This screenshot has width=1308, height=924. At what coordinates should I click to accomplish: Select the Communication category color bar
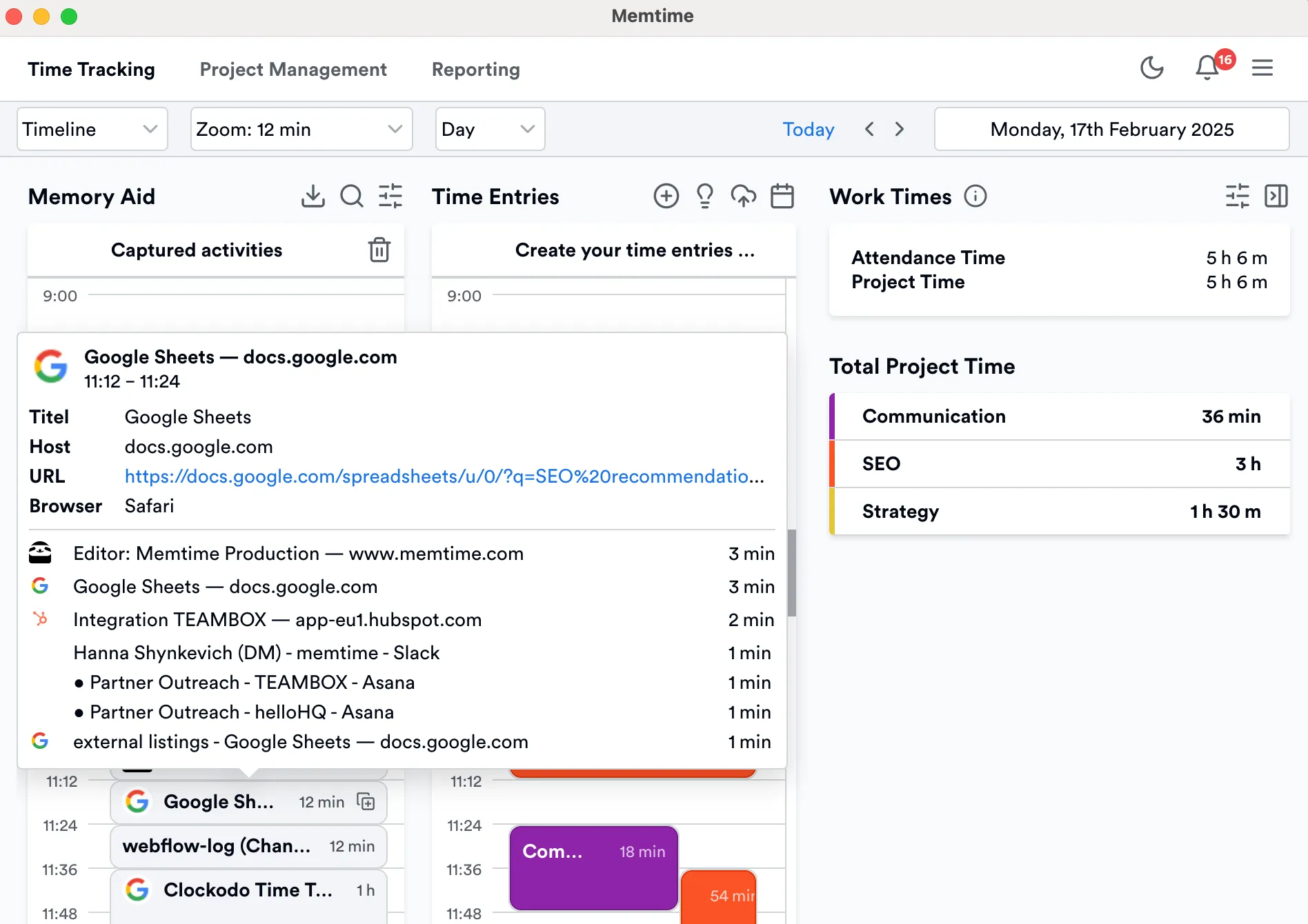(833, 416)
